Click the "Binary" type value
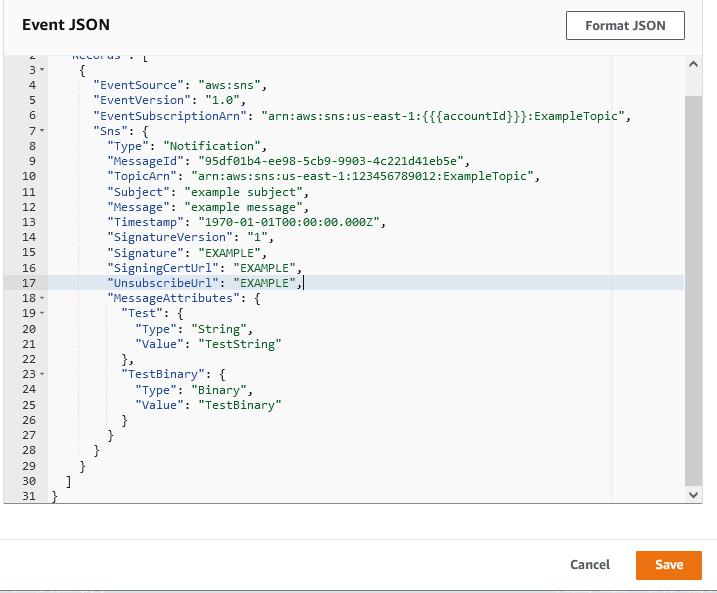Image resolution: width=717 pixels, height=593 pixels. (219, 390)
